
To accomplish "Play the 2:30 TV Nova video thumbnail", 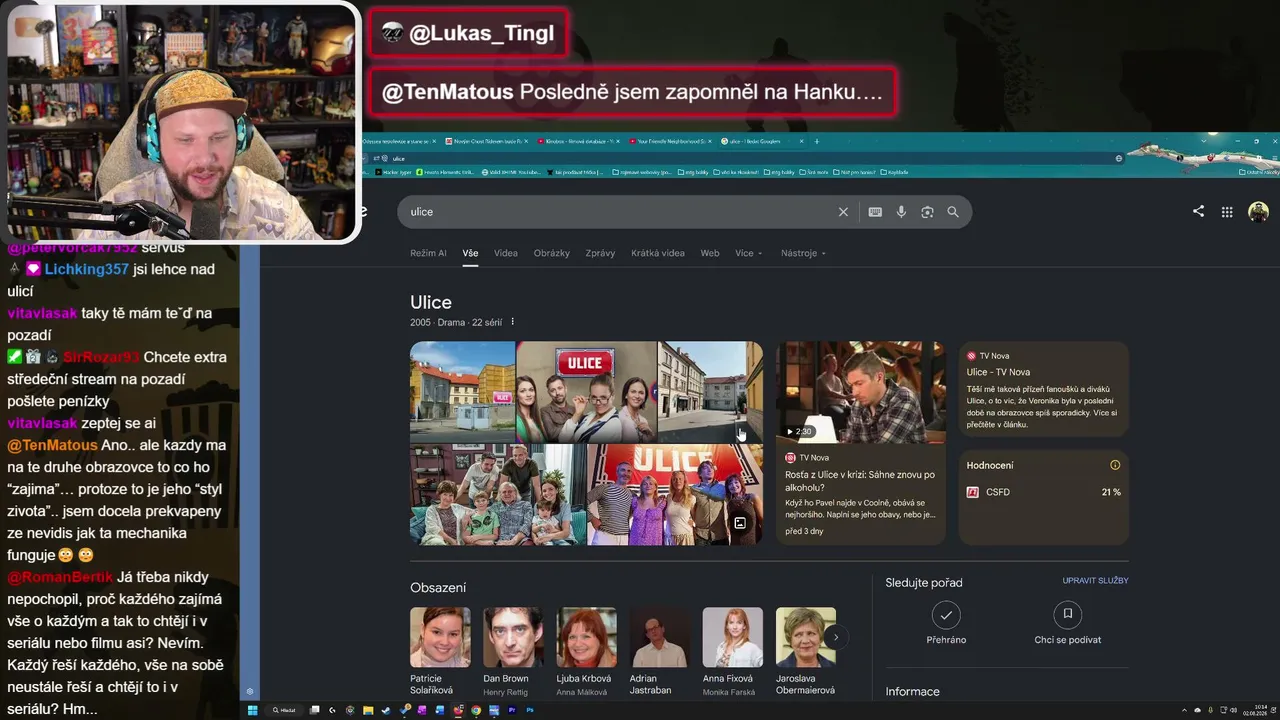I will (860, 392).
